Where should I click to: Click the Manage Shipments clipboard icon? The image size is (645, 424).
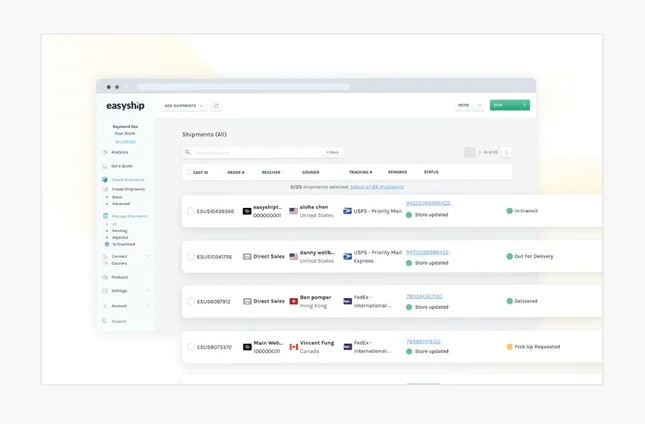(x=105, y=216)
